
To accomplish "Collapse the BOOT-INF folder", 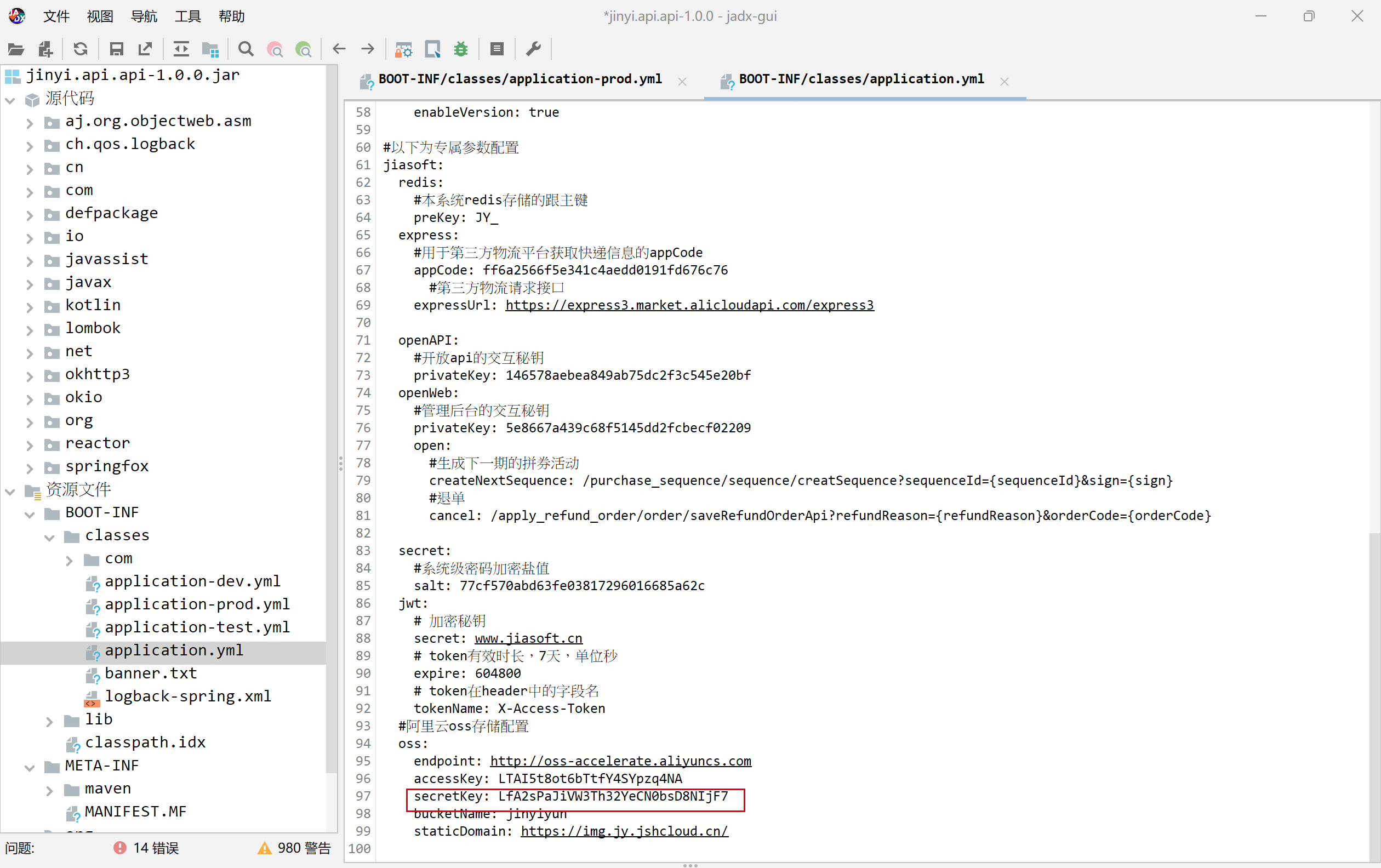I will 30,514.
